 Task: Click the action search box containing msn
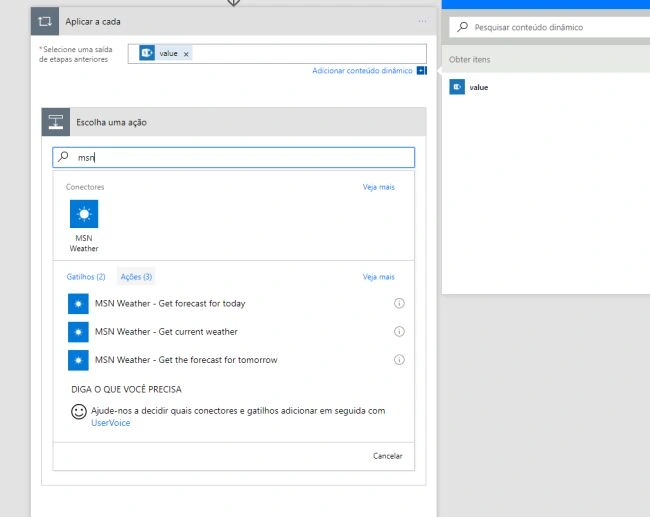[233, 158]
